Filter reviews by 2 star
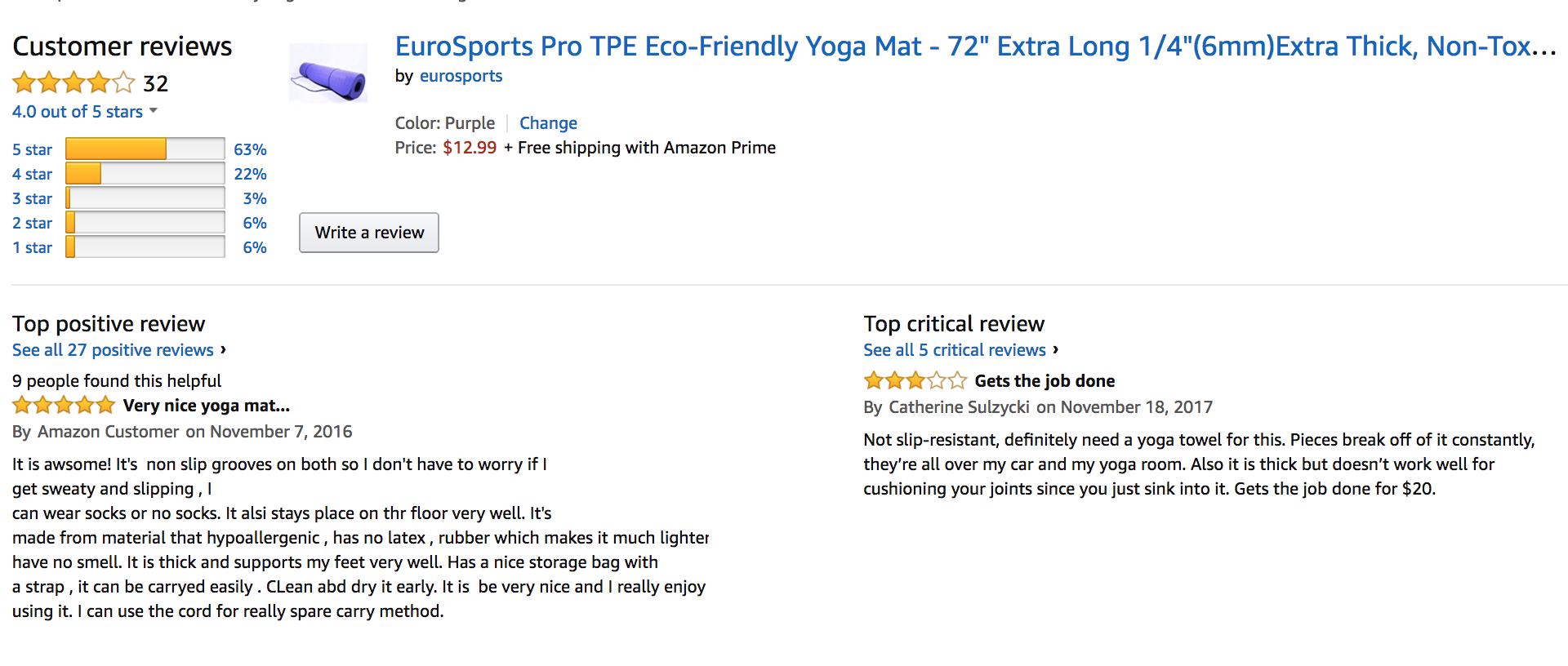The height and width of the screenshot is (666, 1568). (x=32, y=223)
